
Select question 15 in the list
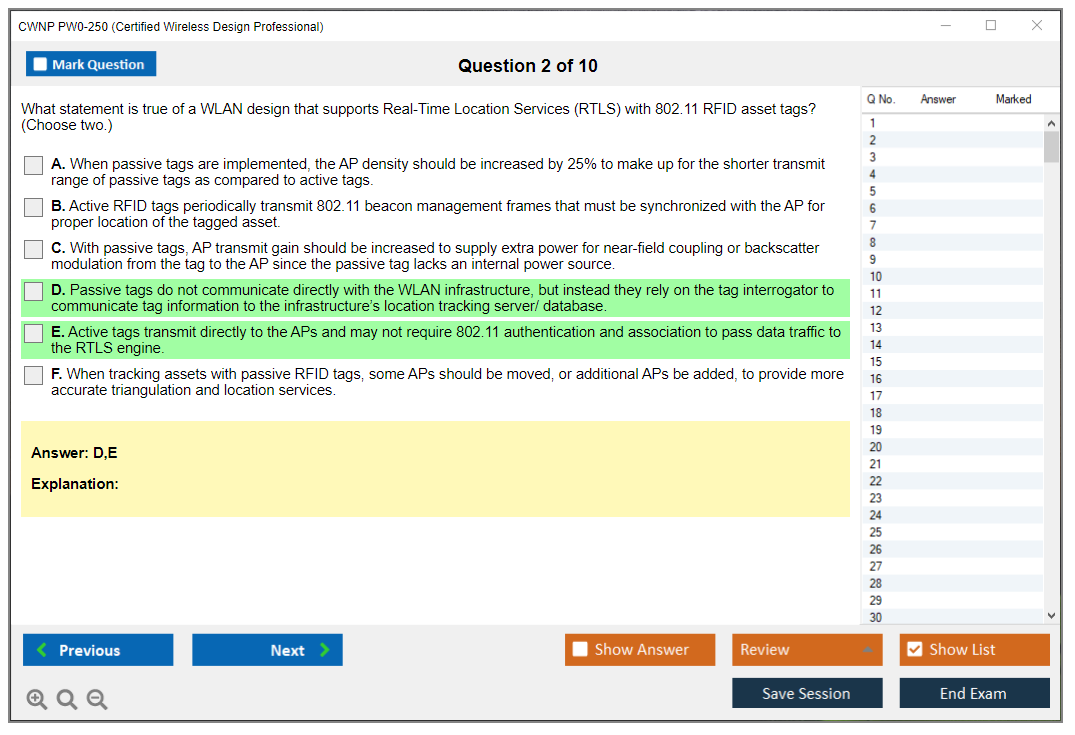click(876, 362)
